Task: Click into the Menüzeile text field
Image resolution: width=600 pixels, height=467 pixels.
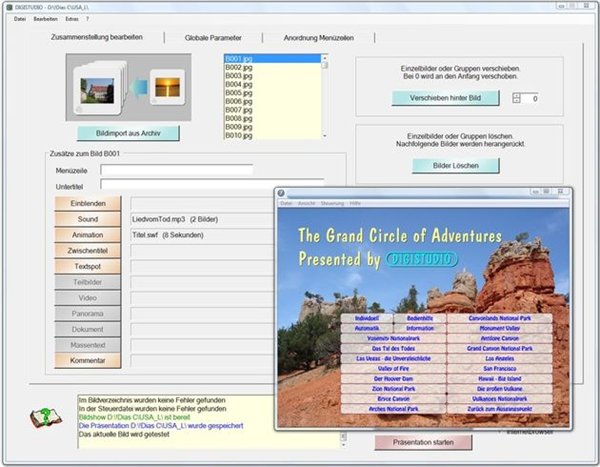Action: (185, 169)
